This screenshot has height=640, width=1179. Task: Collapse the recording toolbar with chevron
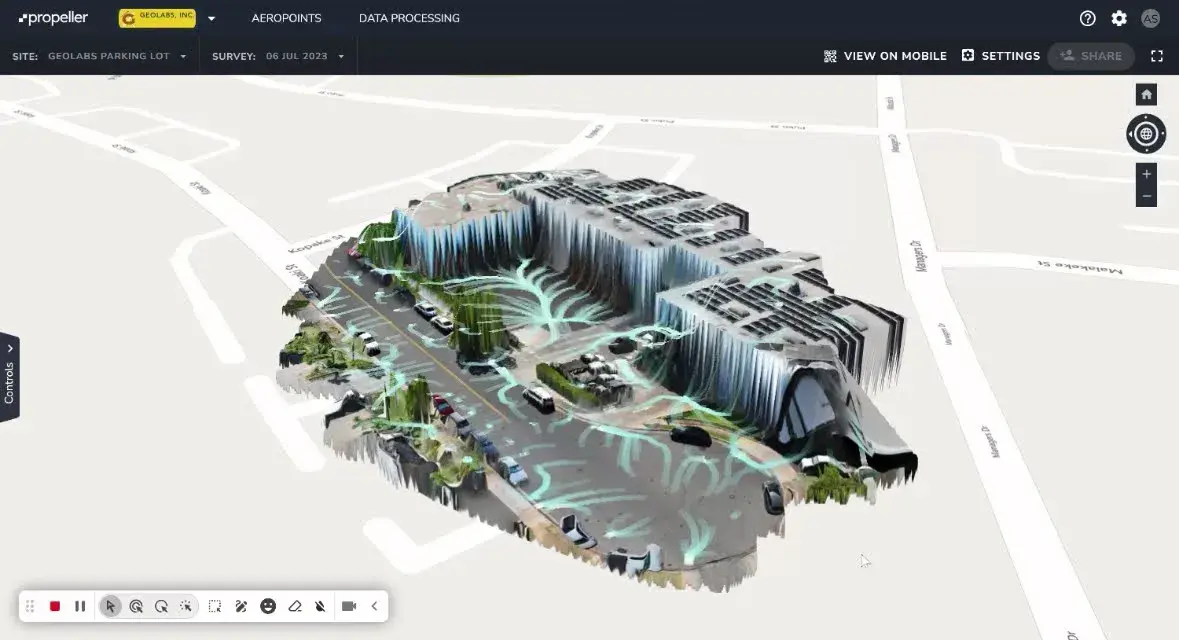click(x=374, y=606)
